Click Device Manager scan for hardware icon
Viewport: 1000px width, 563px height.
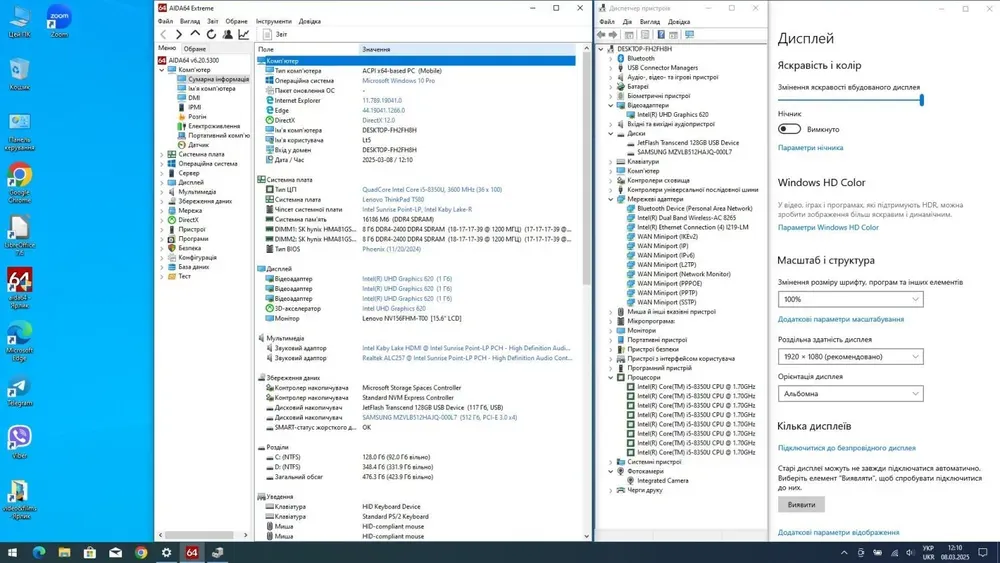click(x=689, y=34)
